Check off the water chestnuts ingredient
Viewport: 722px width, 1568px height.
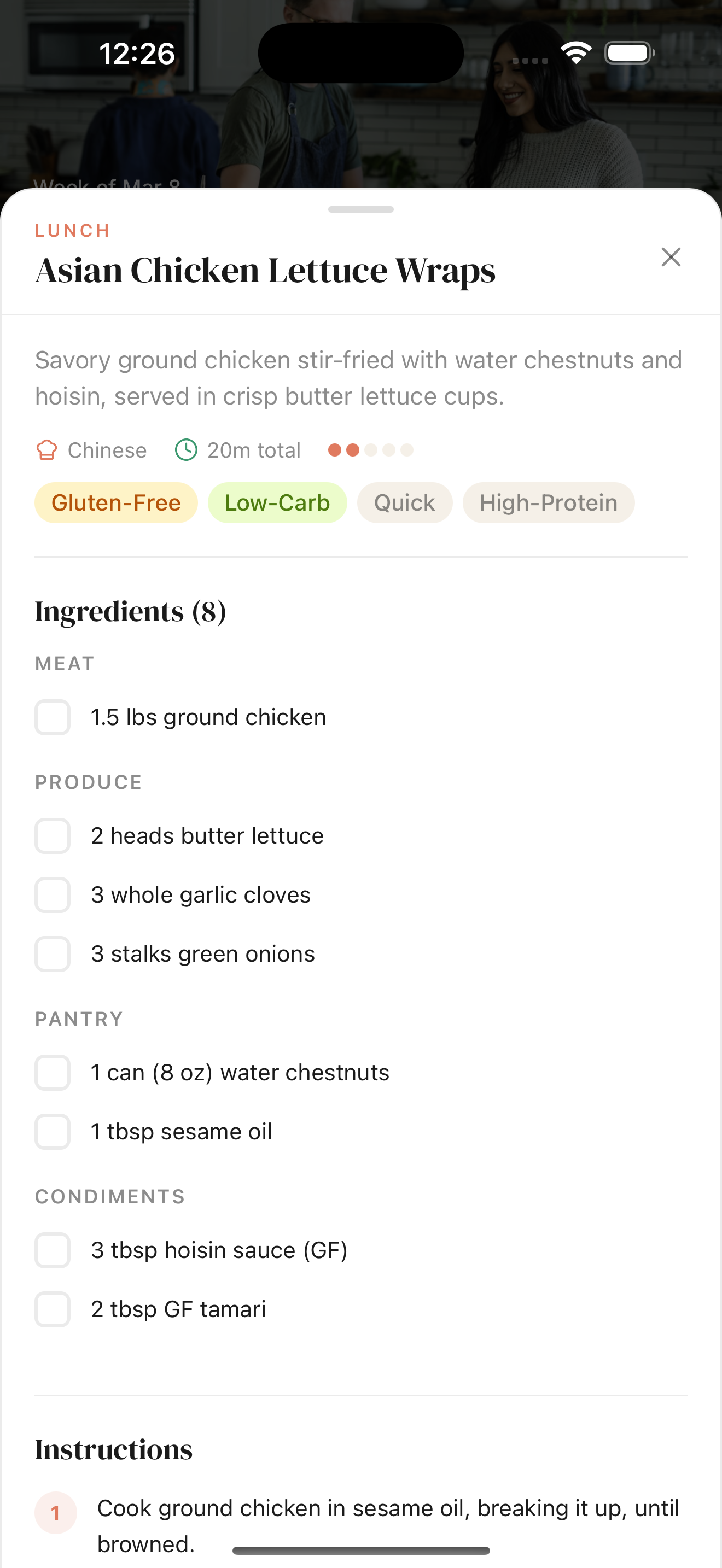[x=53, y=1073]
